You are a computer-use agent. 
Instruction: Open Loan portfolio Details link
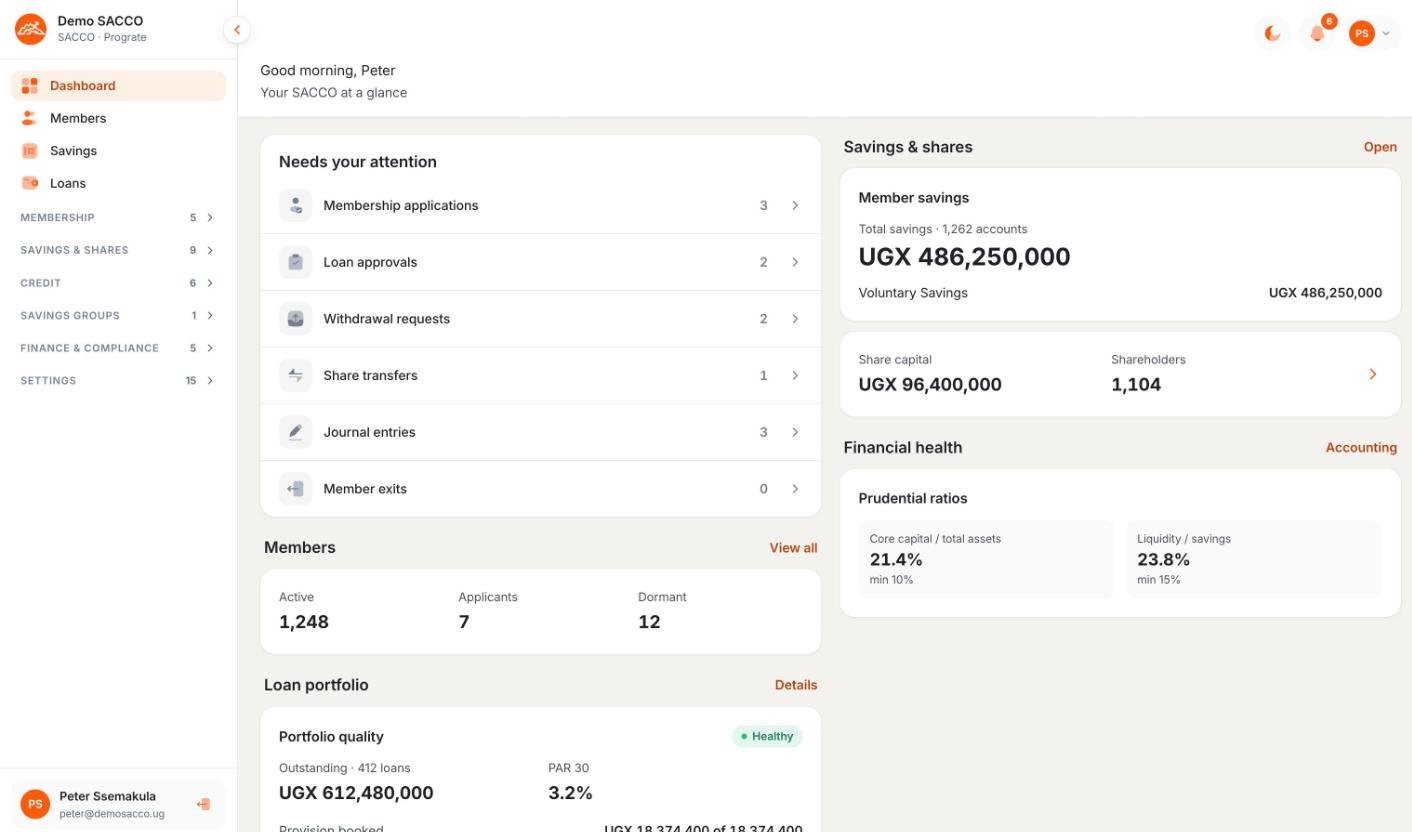pyautogui.click(x=796, y=685)
